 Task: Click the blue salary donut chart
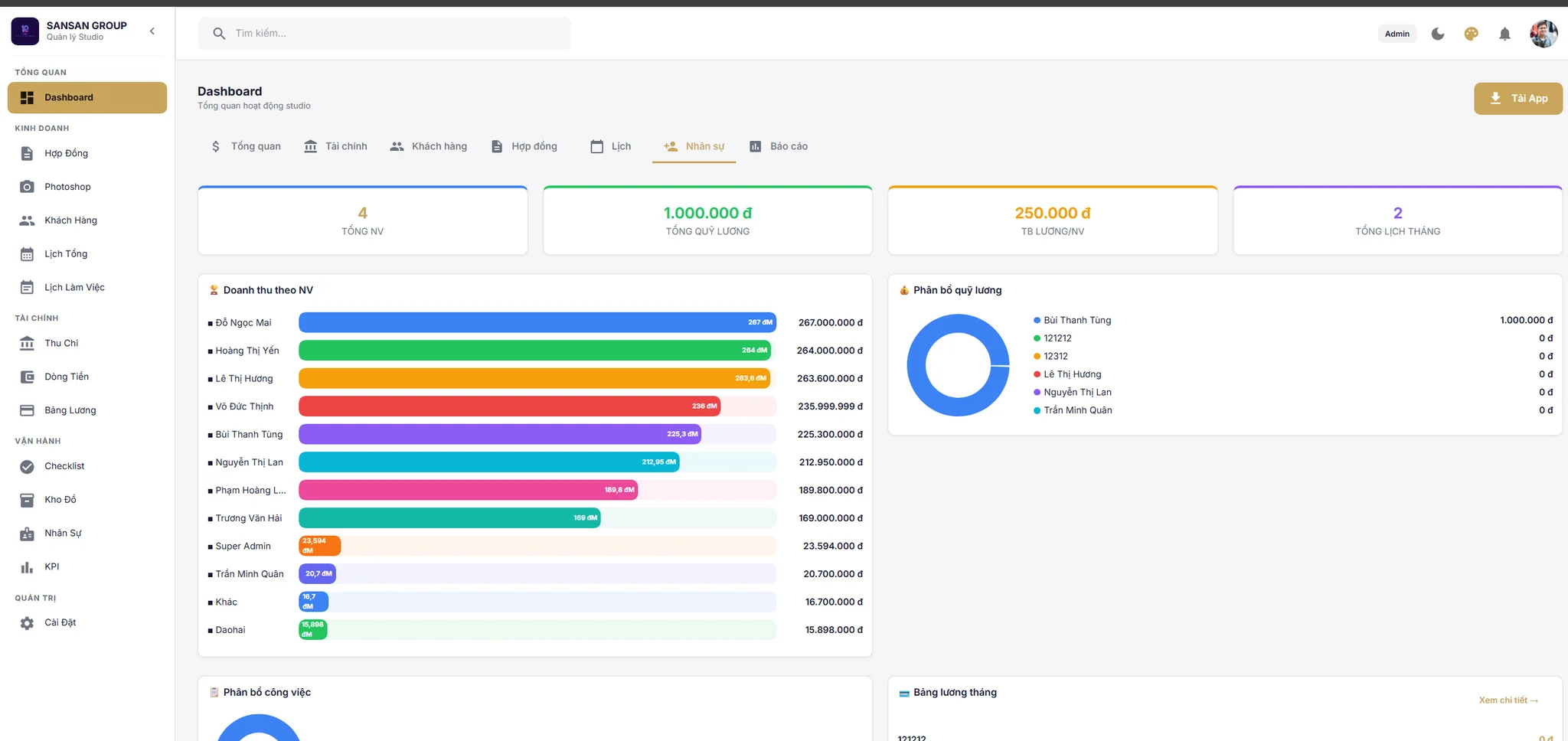958,365
